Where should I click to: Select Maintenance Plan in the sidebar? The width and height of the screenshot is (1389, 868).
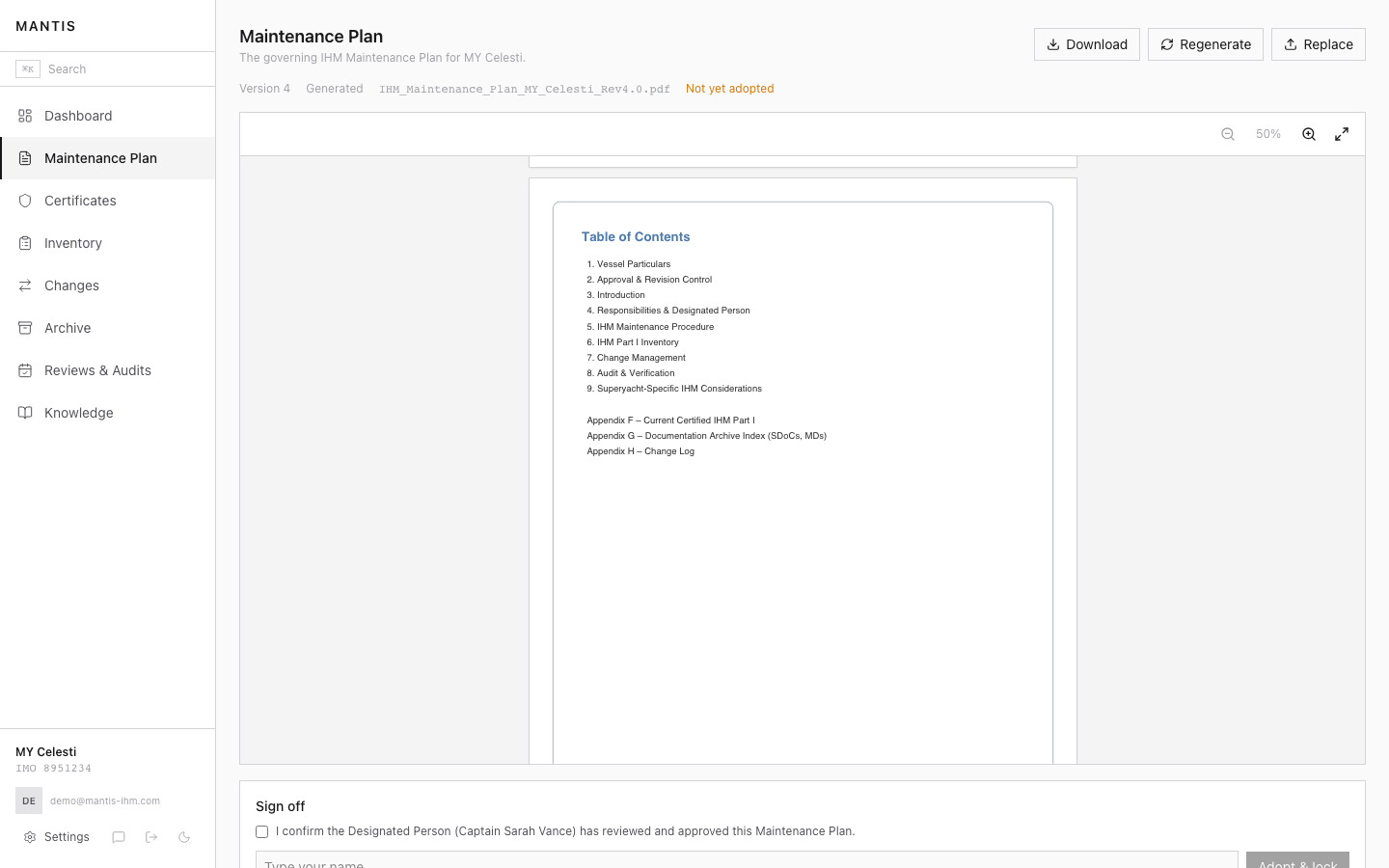108,158
